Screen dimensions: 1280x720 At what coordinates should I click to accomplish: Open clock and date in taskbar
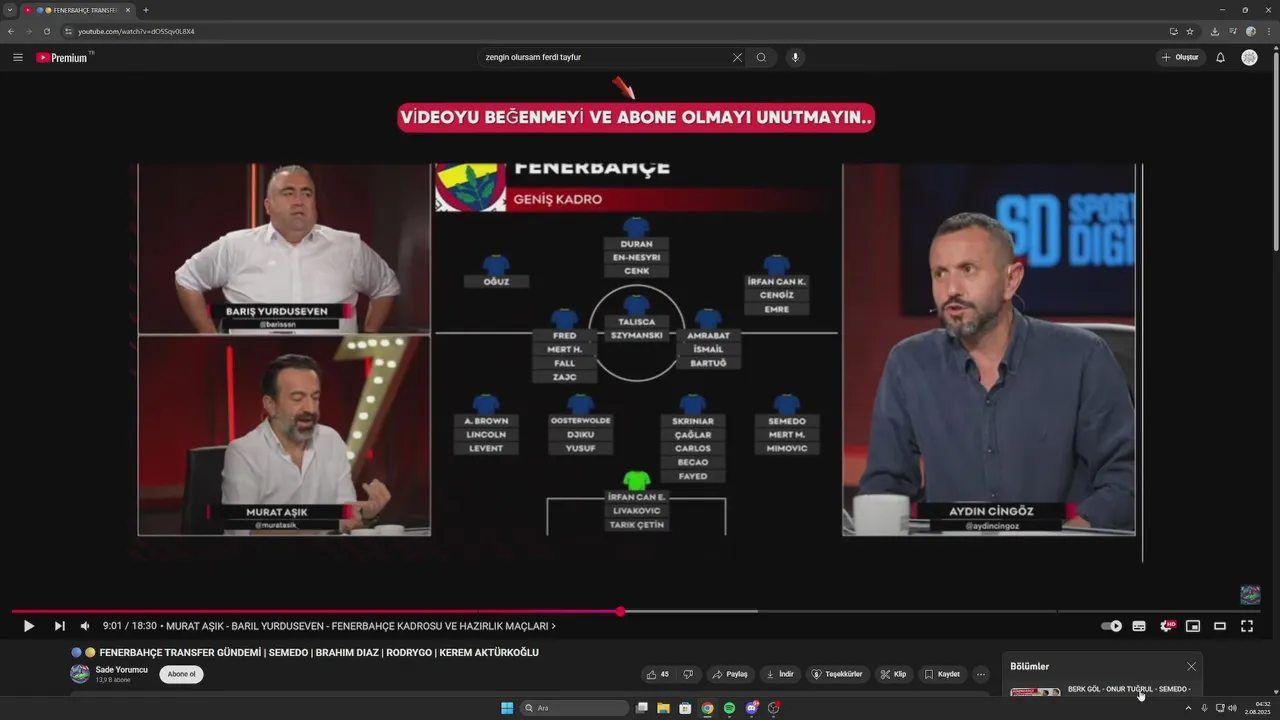[1257, 708]
